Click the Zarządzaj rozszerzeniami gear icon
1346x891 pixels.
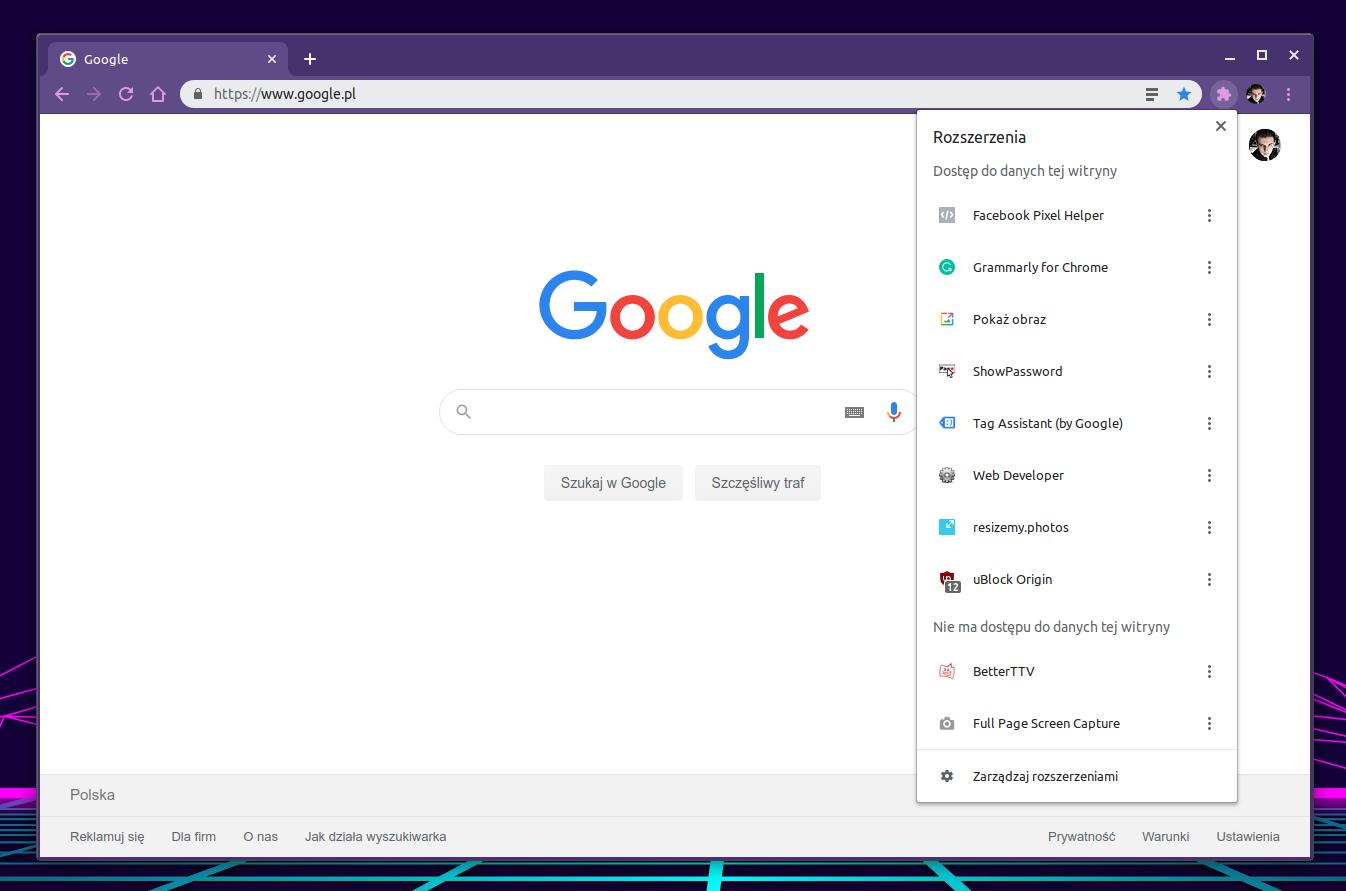(x=947, y=776)
